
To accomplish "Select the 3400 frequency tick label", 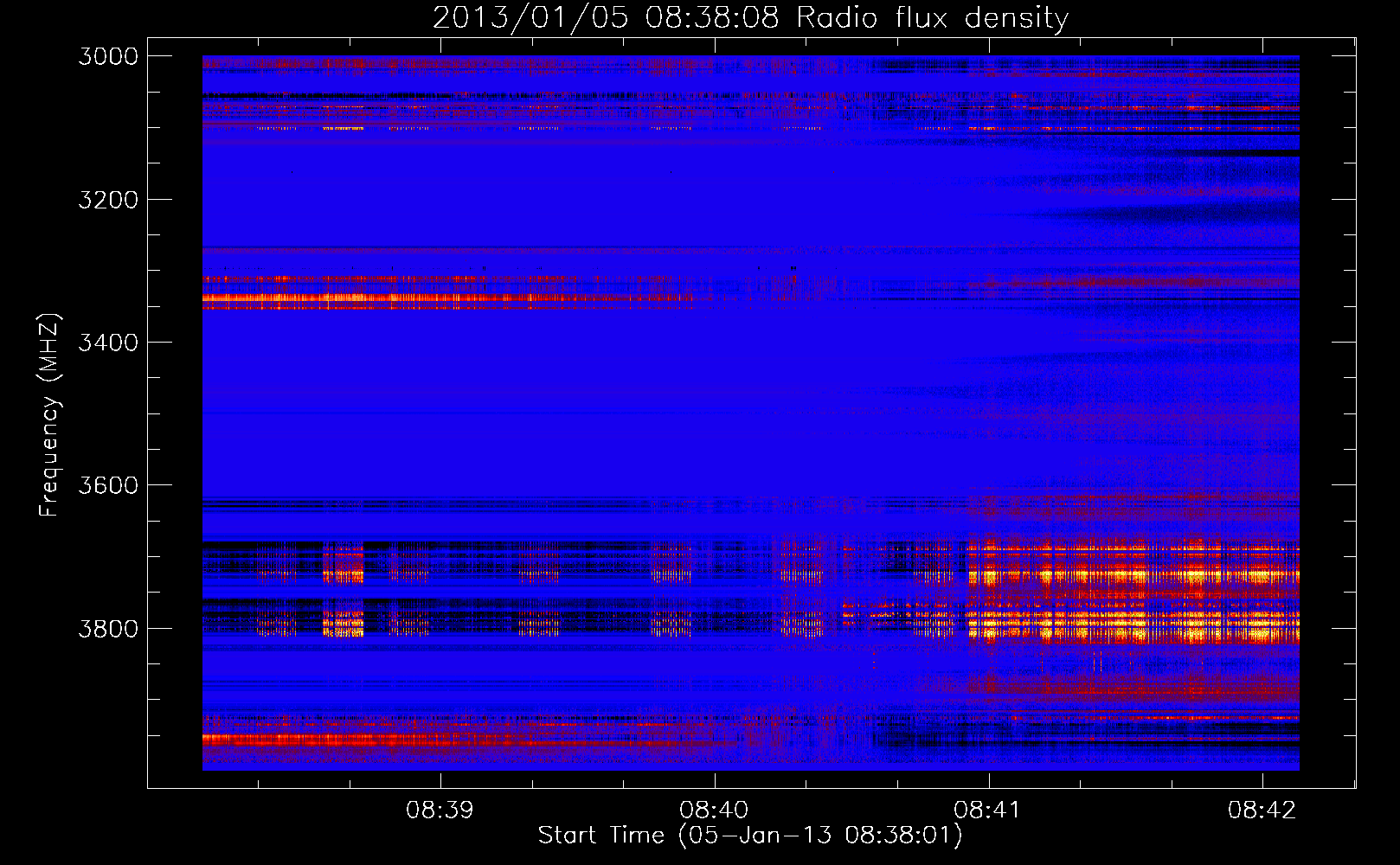I will click(108, 343).
